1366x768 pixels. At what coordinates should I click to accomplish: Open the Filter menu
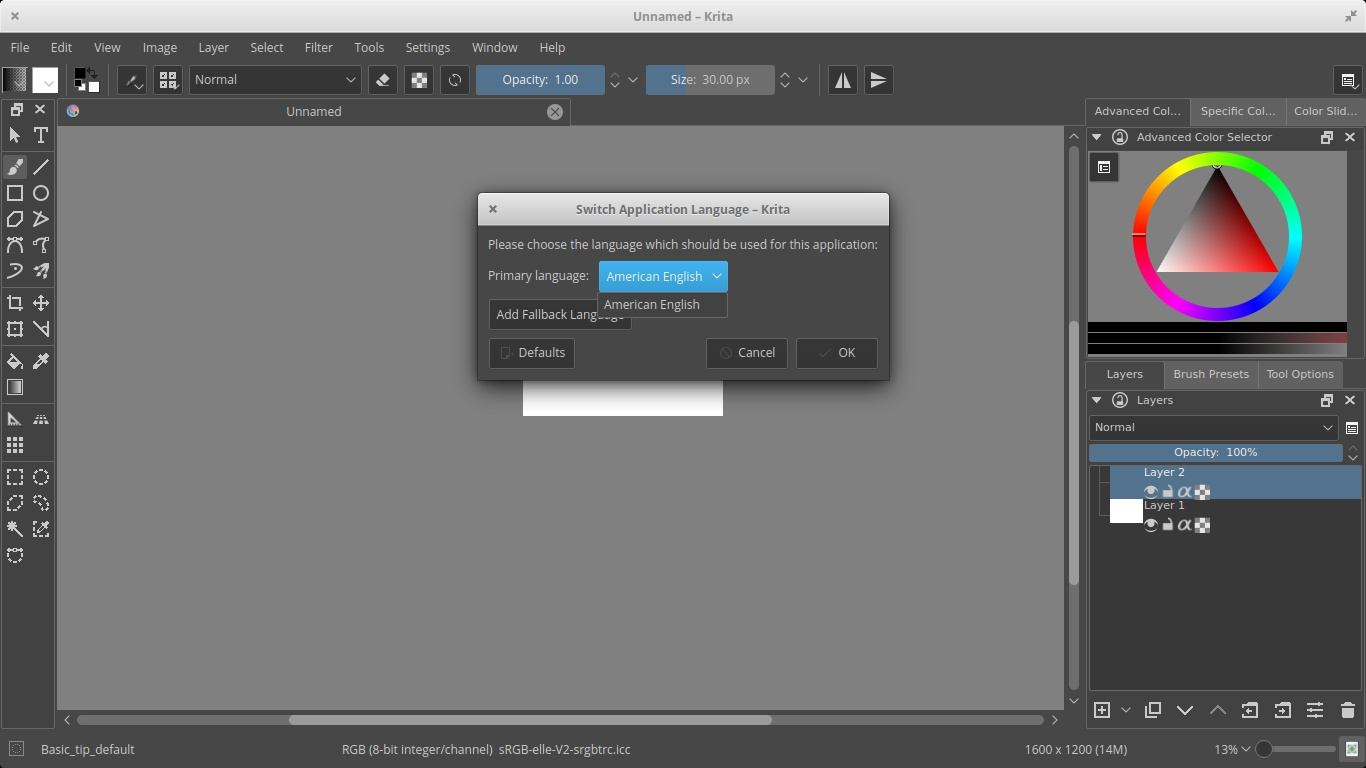point(318,47)
